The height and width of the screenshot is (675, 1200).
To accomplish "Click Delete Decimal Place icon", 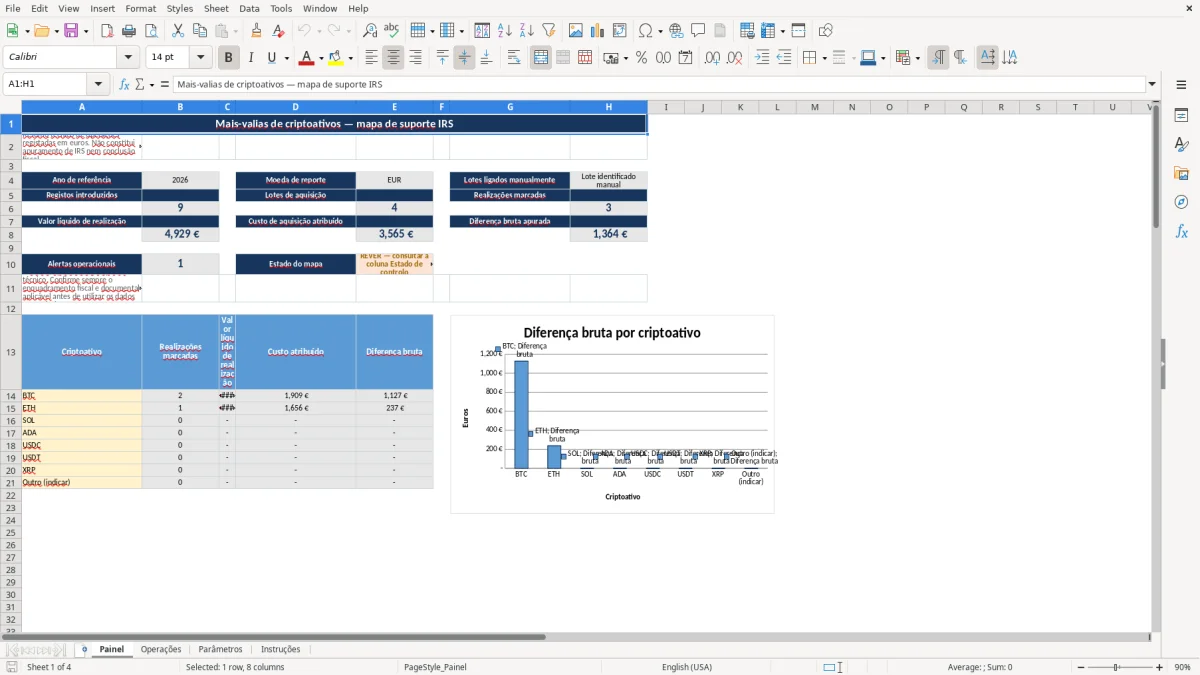I will pyautogui.click(x=735, y=58).
